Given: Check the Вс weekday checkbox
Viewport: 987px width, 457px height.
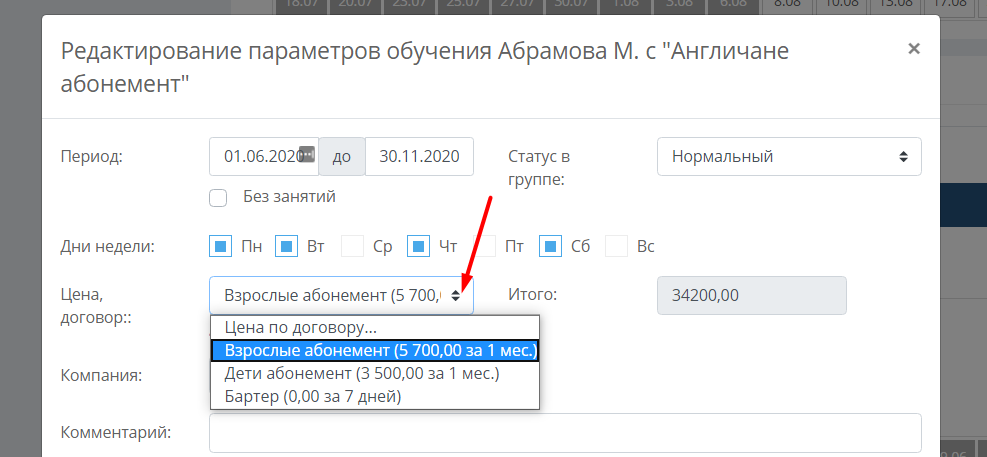Looking at the screenshot, I should point(616,246).
